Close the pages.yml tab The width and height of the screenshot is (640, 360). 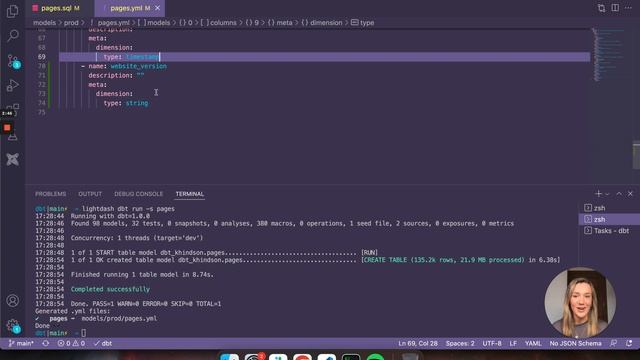pyautogui.click(x=158, y=8)
